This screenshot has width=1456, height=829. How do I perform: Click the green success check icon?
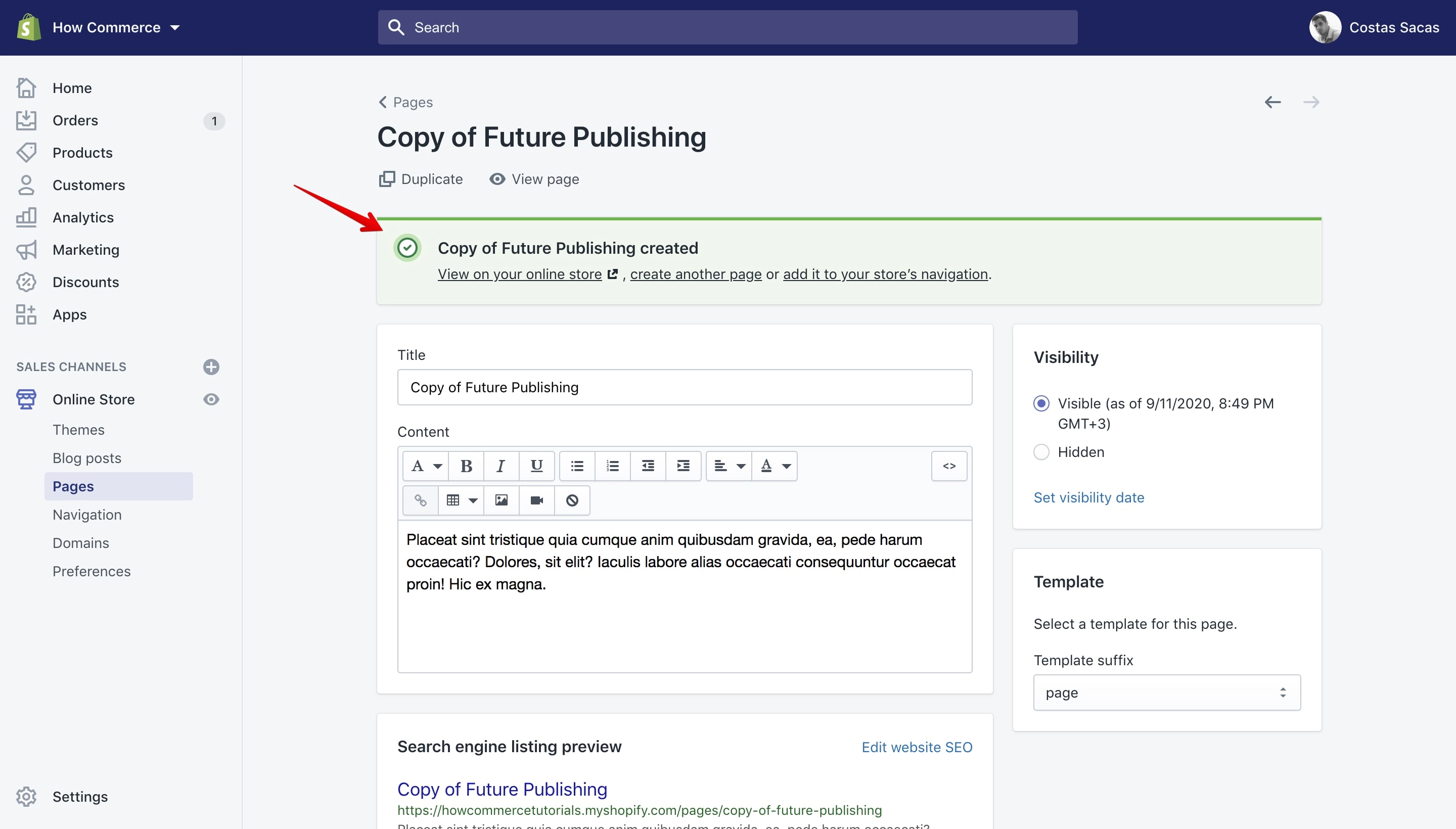click(x=407, y=248)
